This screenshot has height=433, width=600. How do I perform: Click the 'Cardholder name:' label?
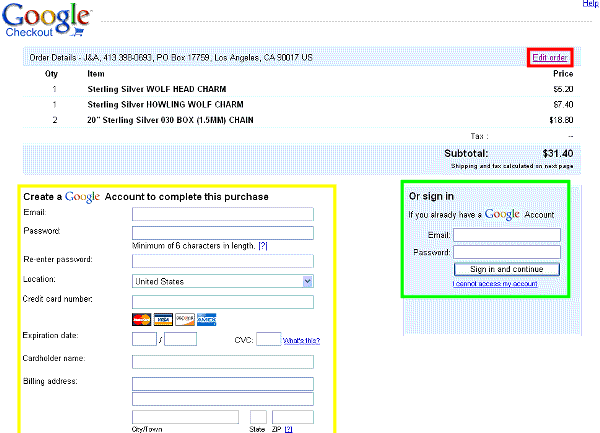tap(54, 358)
